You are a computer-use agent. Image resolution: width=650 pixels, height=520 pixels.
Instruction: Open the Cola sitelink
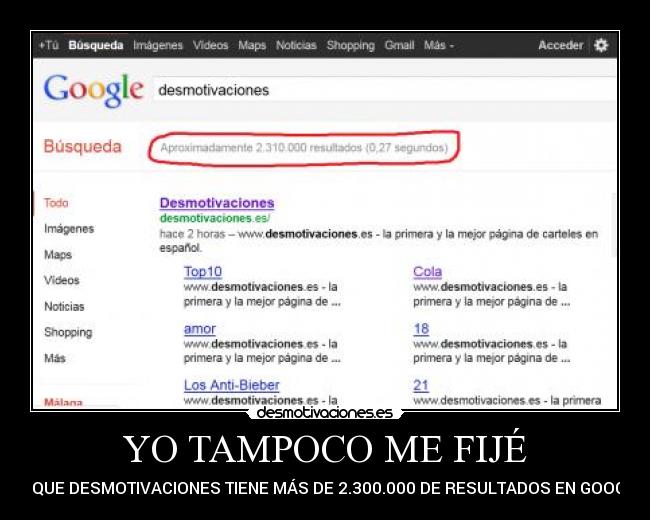(x=427, y=272)
